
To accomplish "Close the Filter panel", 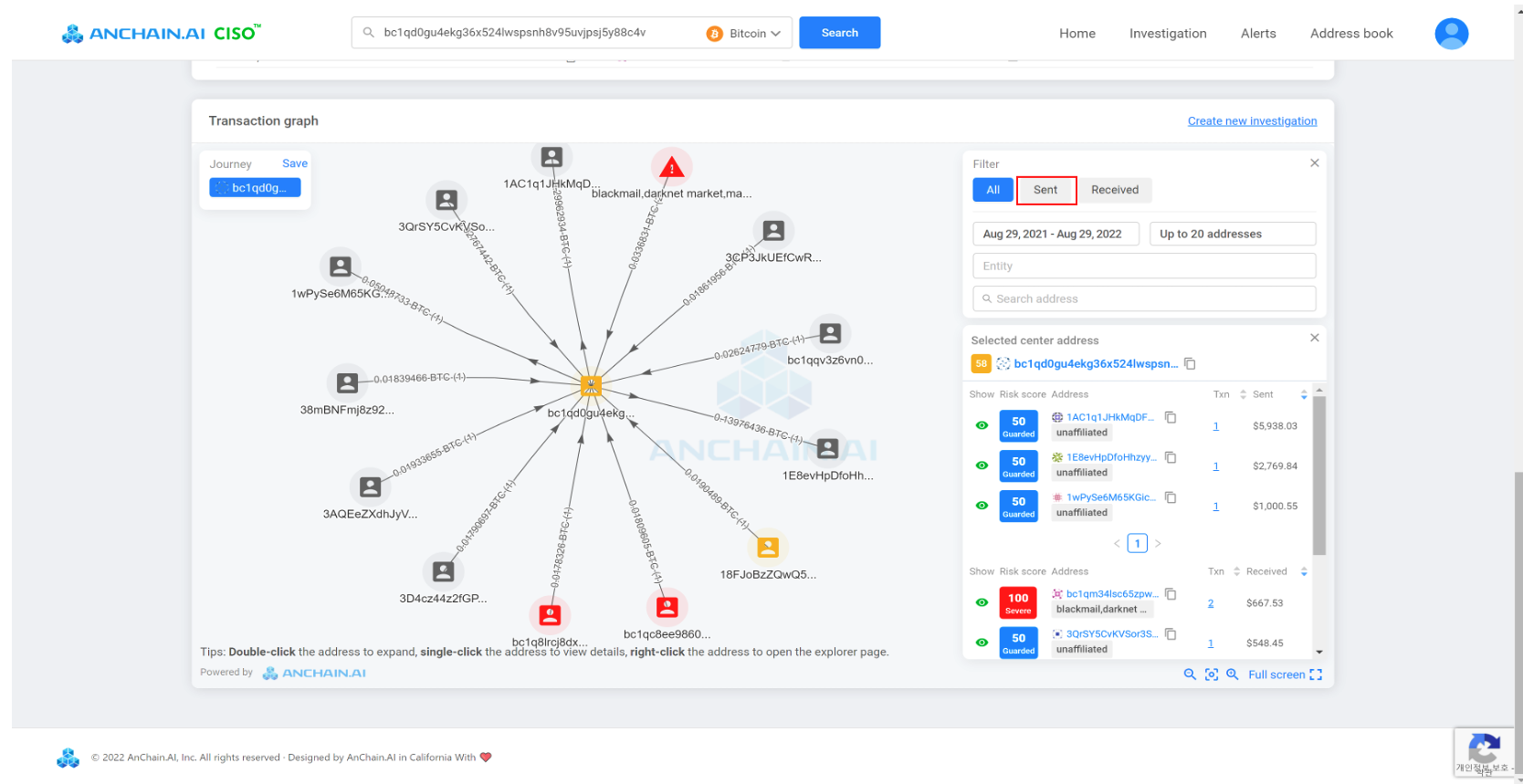I will point(1315,162).
